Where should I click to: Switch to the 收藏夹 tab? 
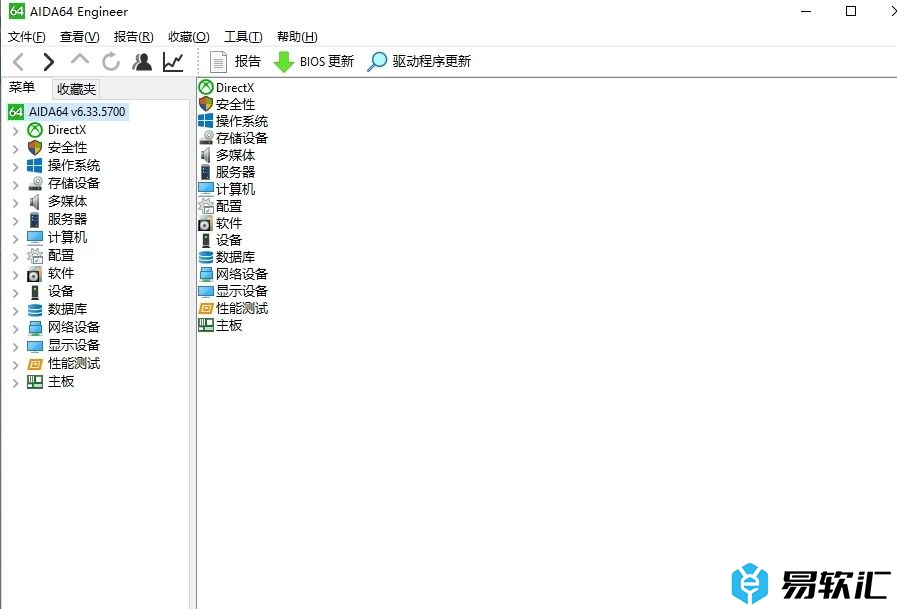tap(76, 89)
